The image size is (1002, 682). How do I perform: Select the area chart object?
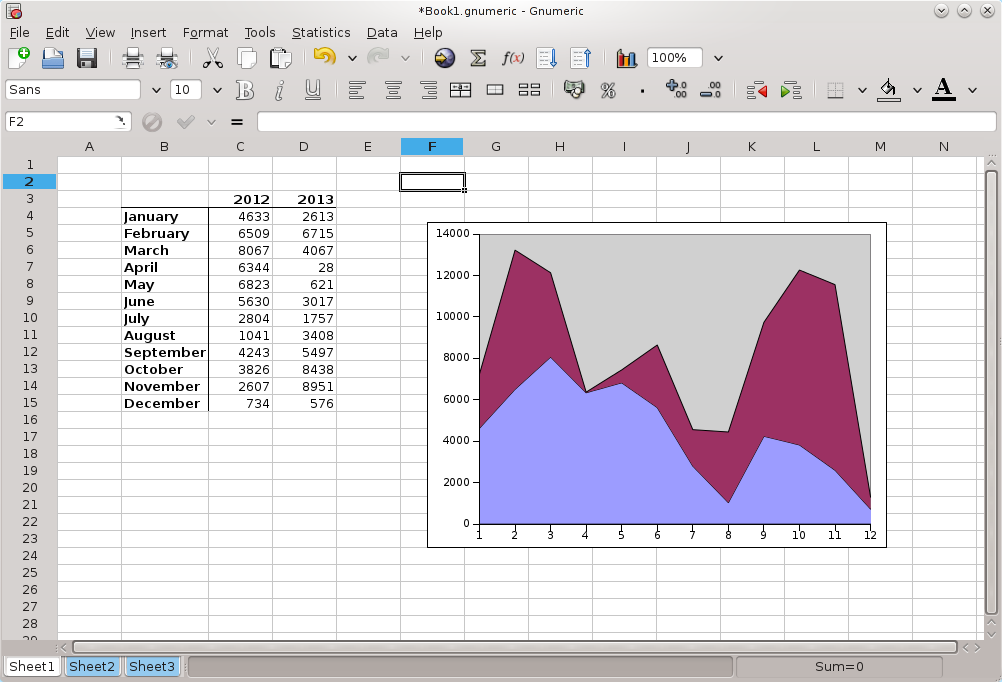click(x=657, y=385)
